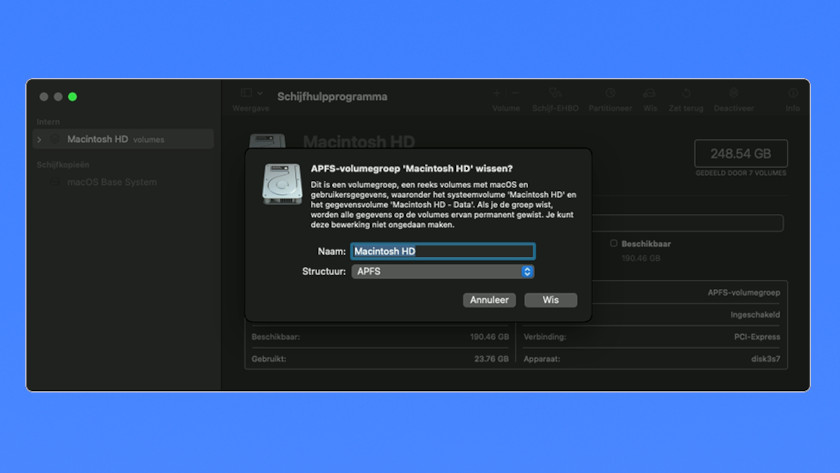Click the green zoom window button

(72, 96)
